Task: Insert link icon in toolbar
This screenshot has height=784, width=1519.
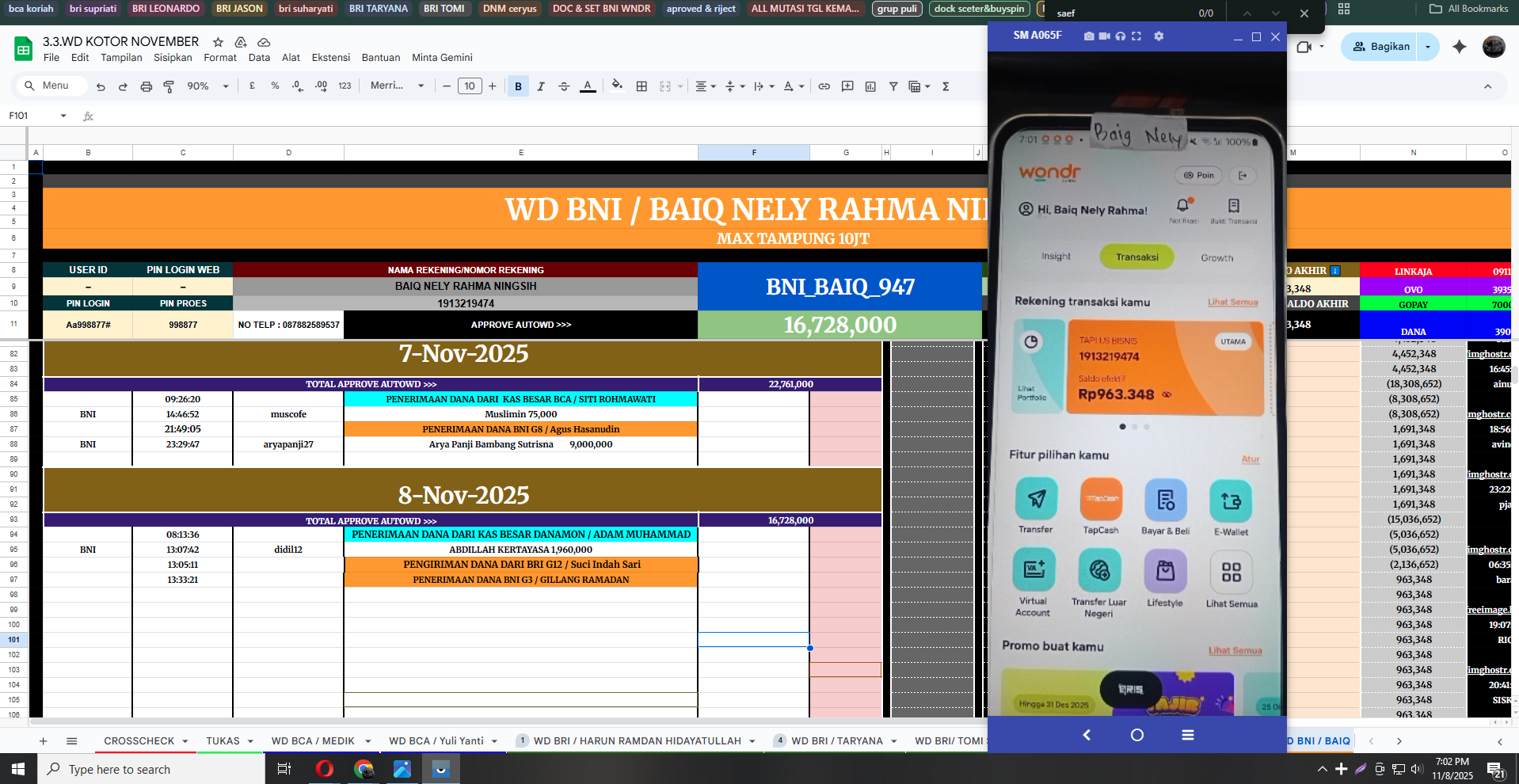Action: [x=824, y=86]
